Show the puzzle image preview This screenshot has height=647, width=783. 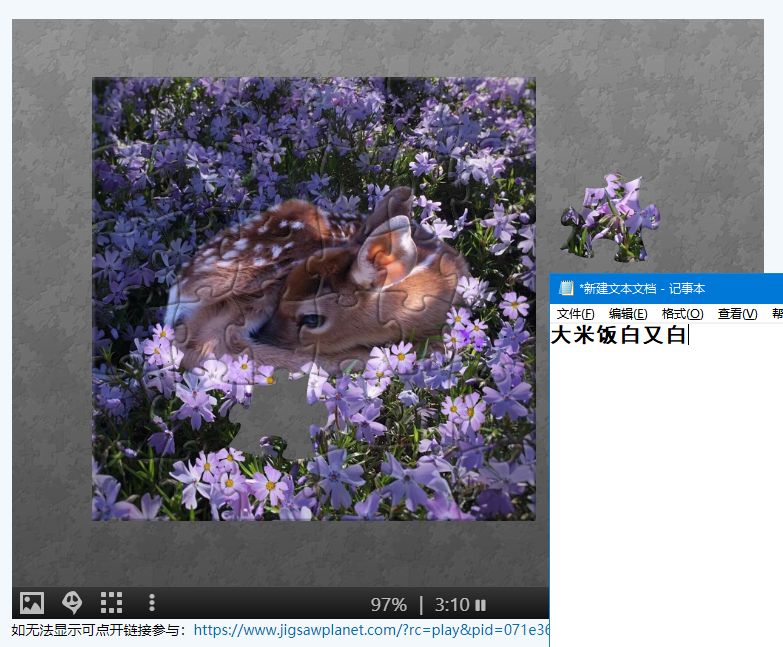pos(32,603)
